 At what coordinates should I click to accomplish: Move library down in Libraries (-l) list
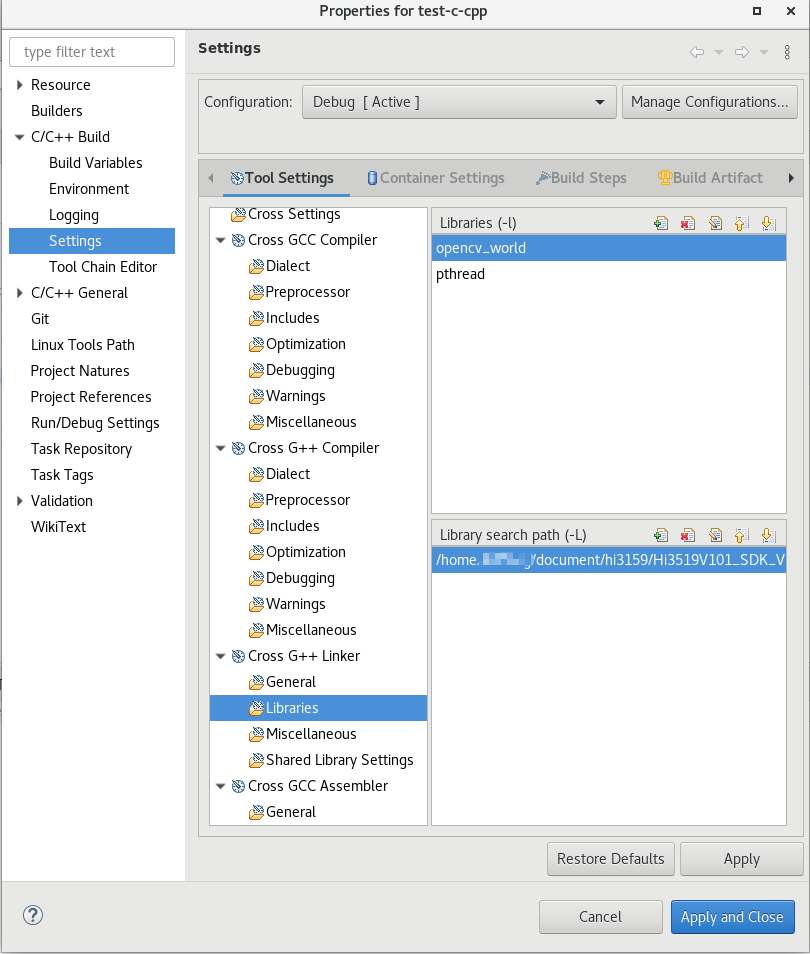(x=768, y=223)
